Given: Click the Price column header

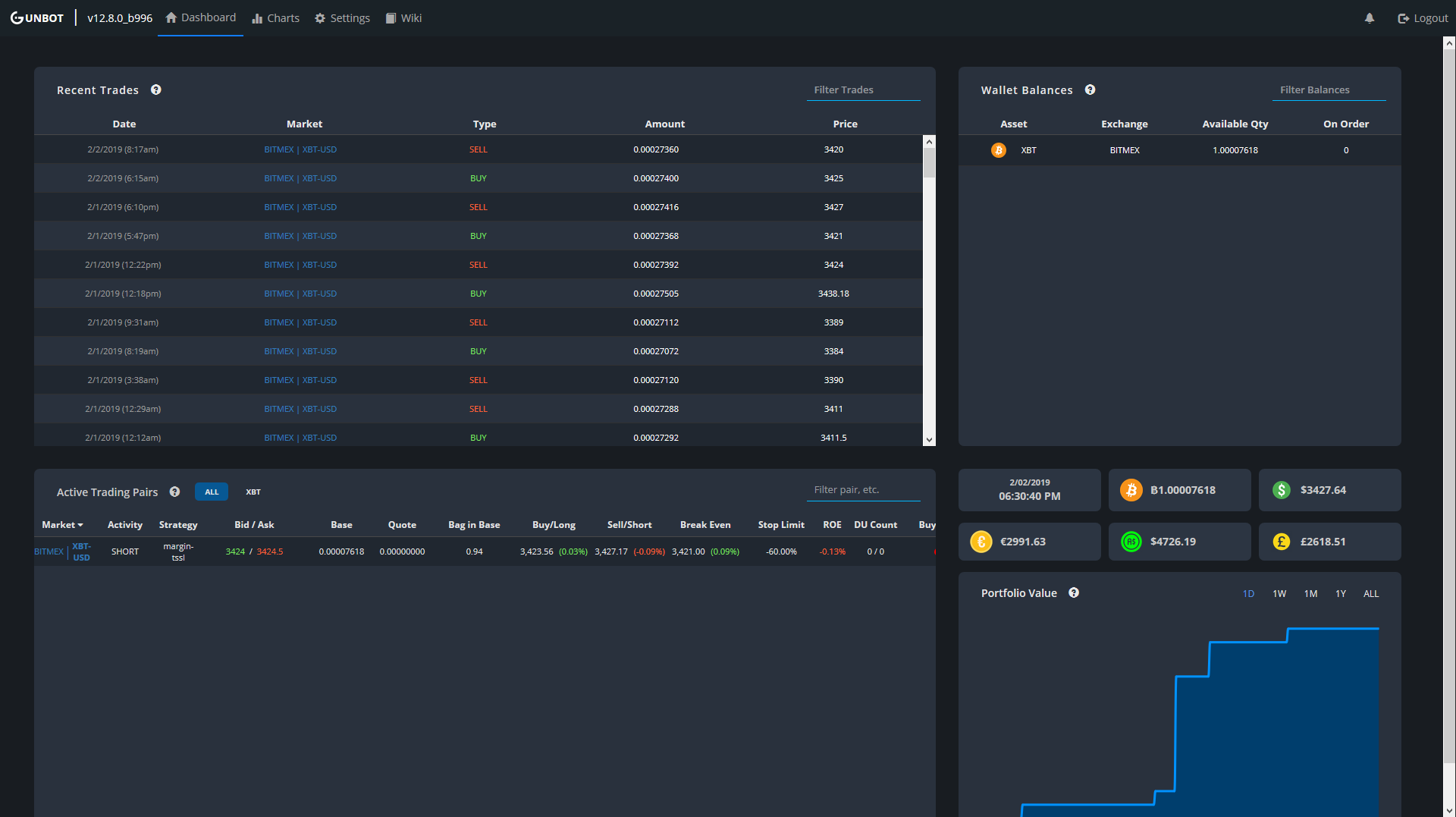Looking at the screenshot, I should [x=846, y=124].
